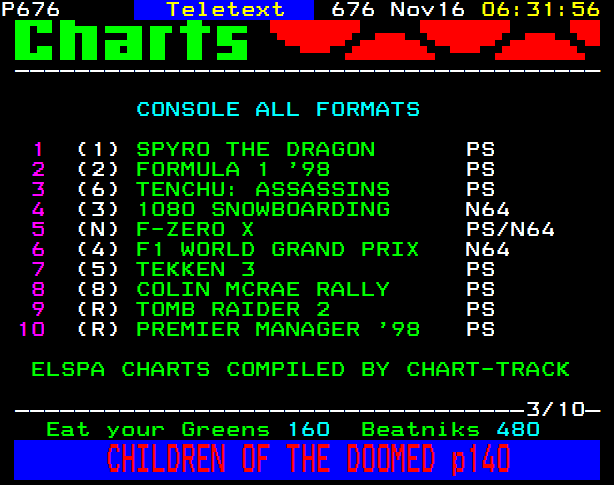Image resolution: width=614 pixels, height=485 pixels.
Task: Click the Nov16 date in header
Action: click(x=427, y=9)
